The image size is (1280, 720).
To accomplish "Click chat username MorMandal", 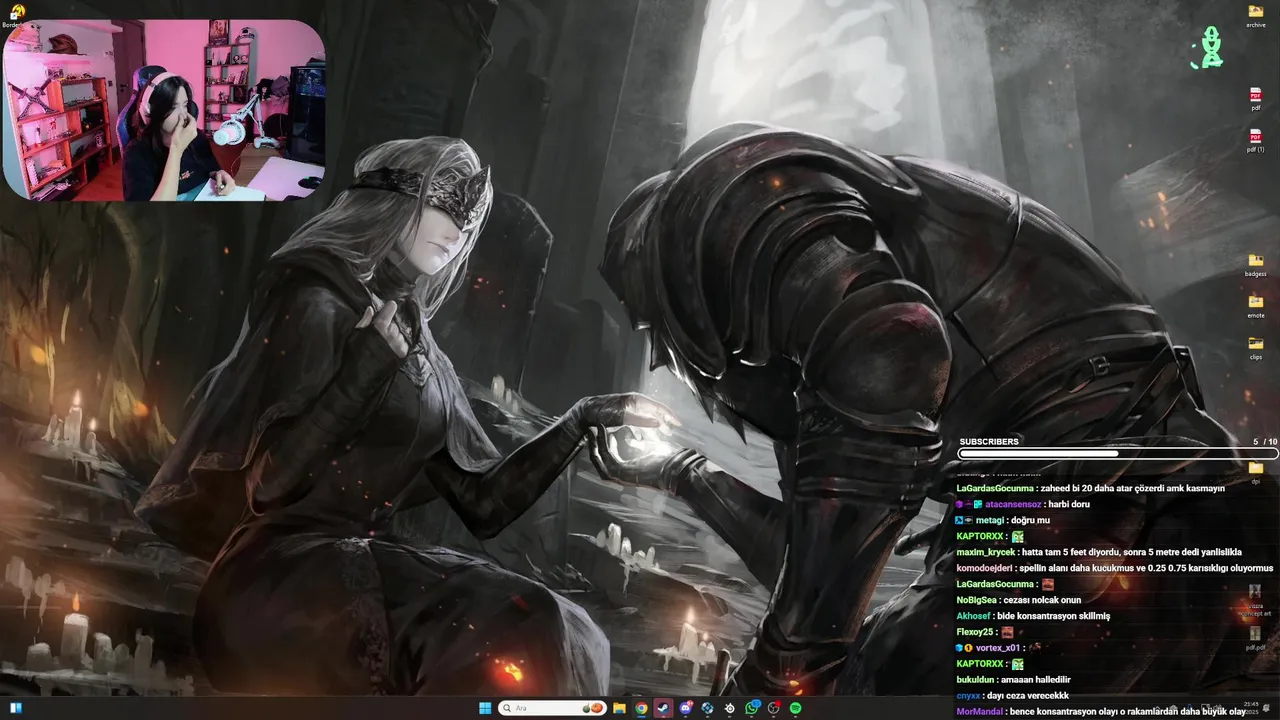I will coord(980,712).
